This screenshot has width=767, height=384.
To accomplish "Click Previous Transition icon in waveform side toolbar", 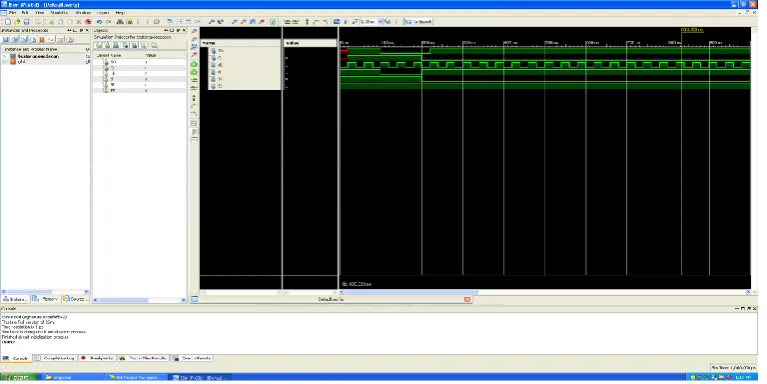I will 194,80.
